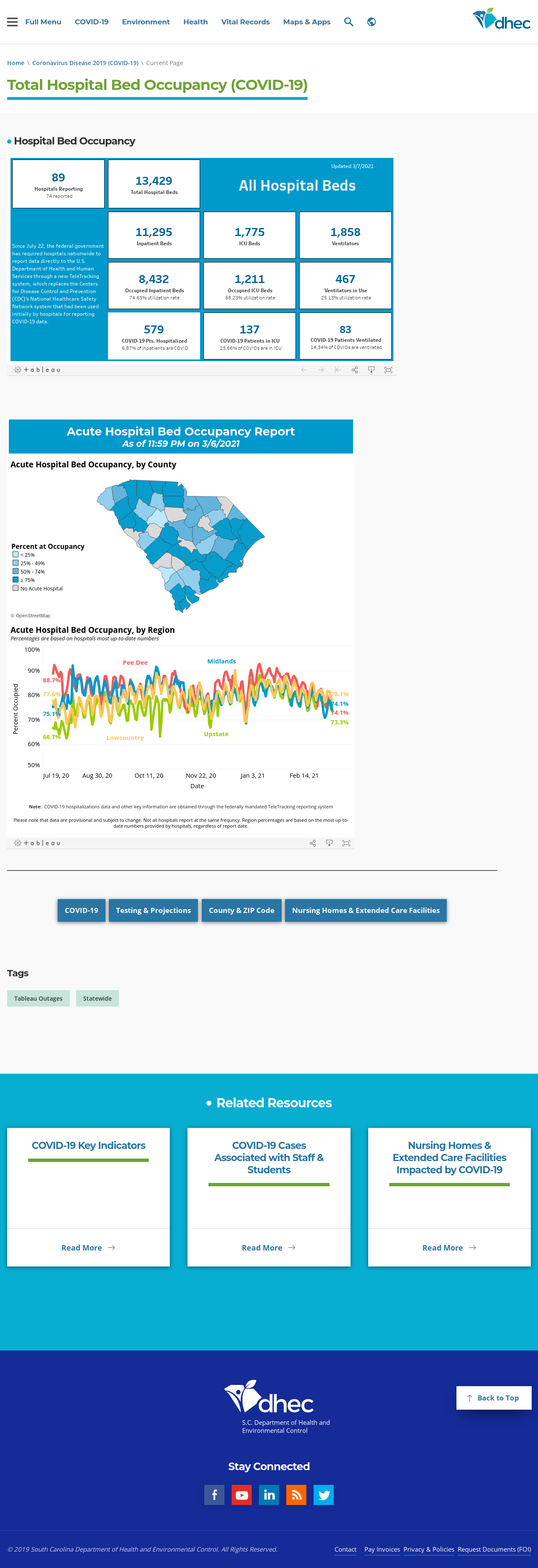Screen dimensions: 538x1568
Task: Open the Vital Records menu item
Action: coord(245,22)
